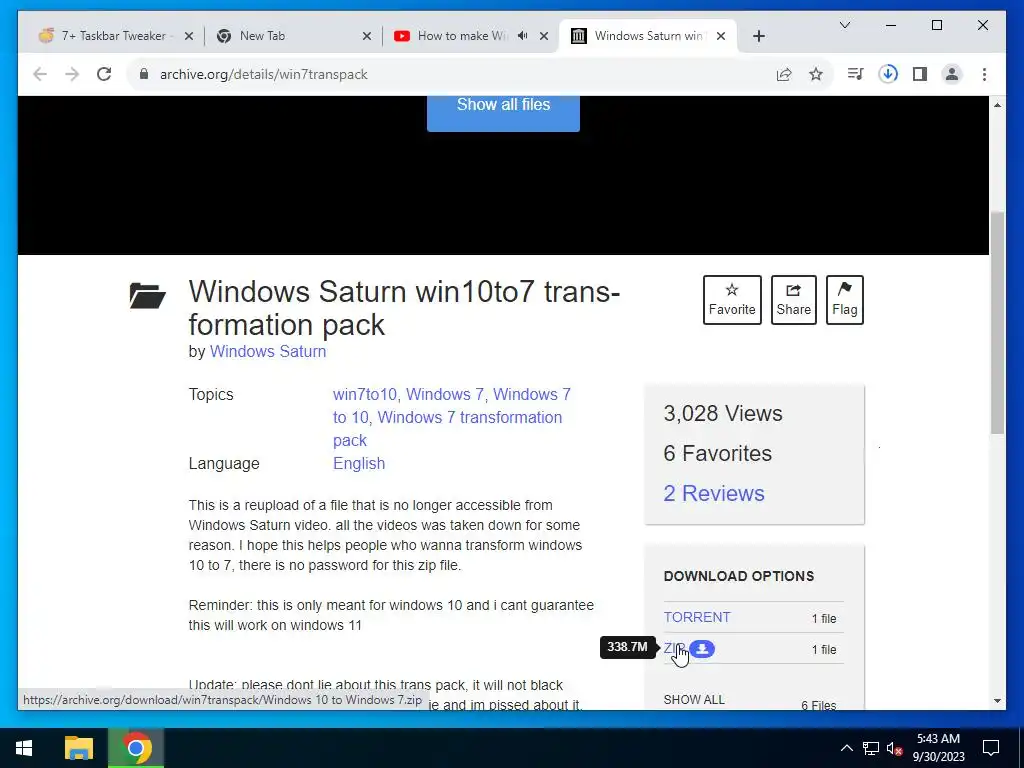Viewport: 1024px width, 768px height.
Task: Flag this item with the Flag button
Action: click(844, 300)
